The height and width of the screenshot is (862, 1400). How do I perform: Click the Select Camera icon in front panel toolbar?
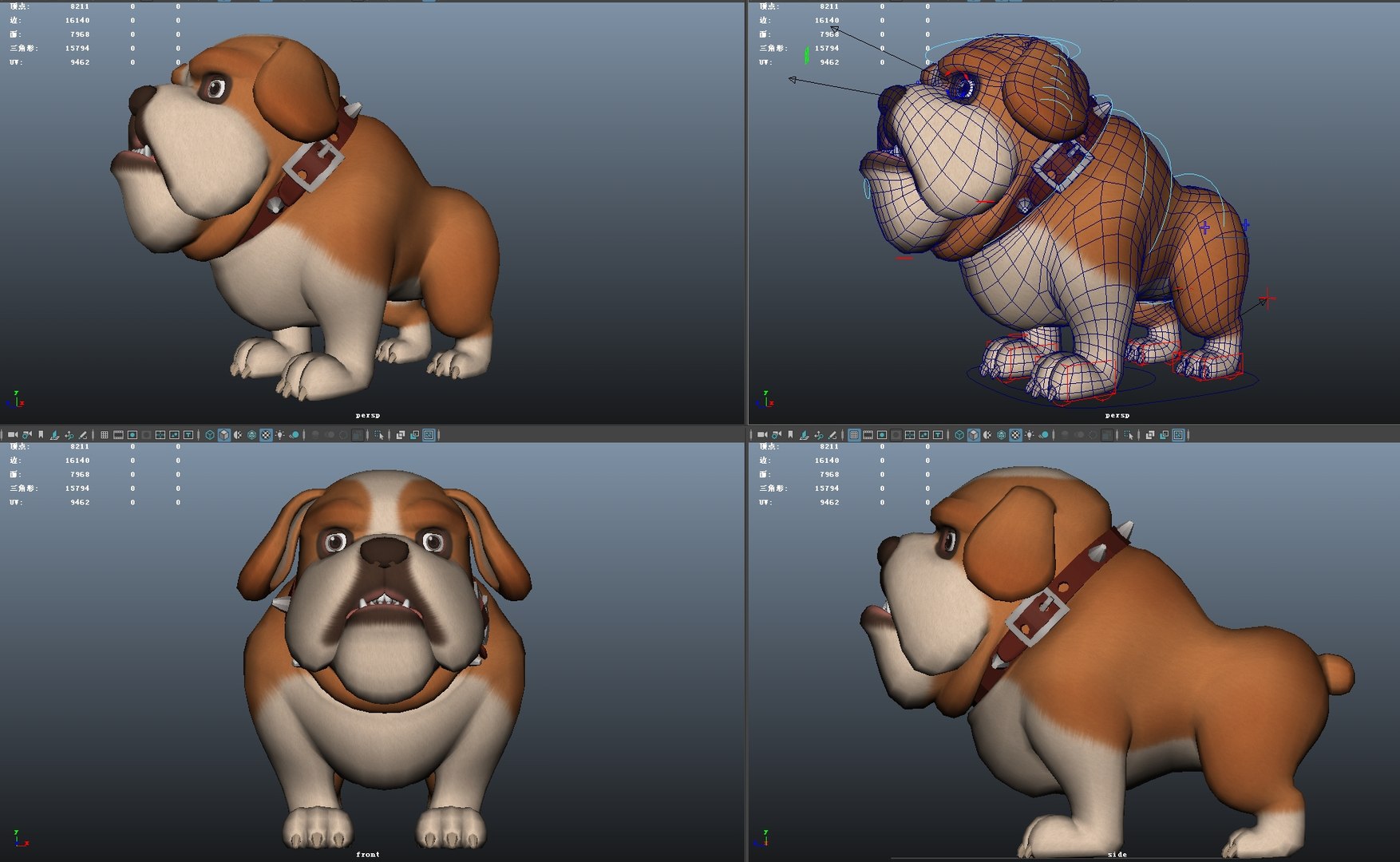12,435
